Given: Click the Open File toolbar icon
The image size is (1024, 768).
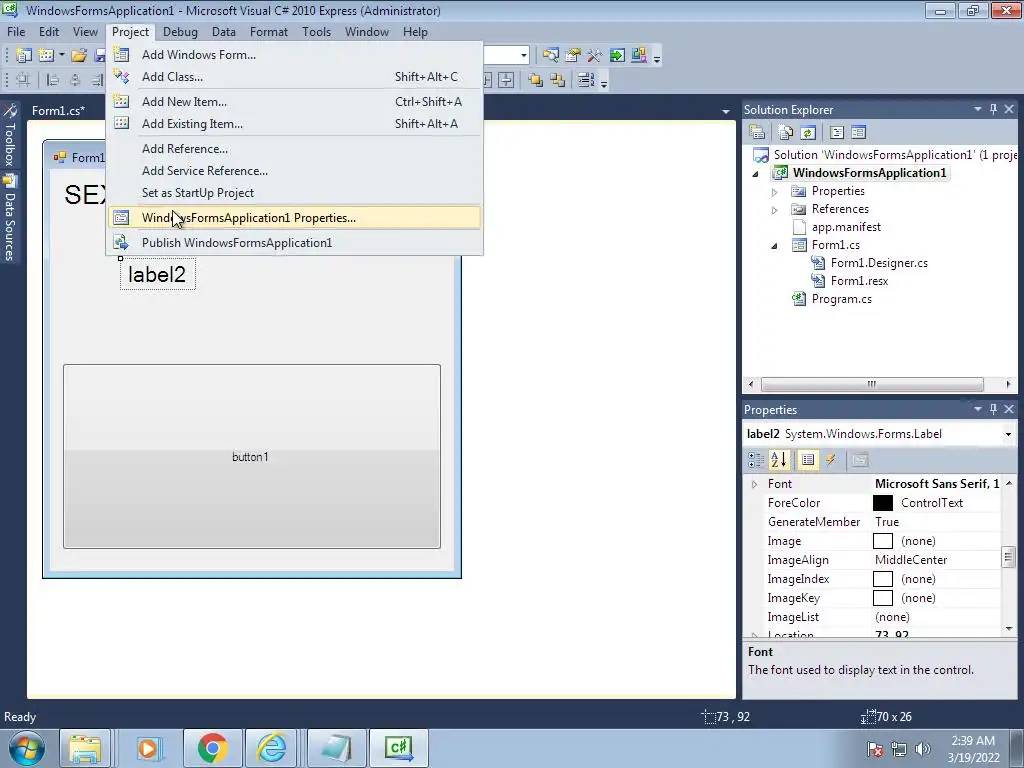Looking at the screenshot, I should click(79, 56).
